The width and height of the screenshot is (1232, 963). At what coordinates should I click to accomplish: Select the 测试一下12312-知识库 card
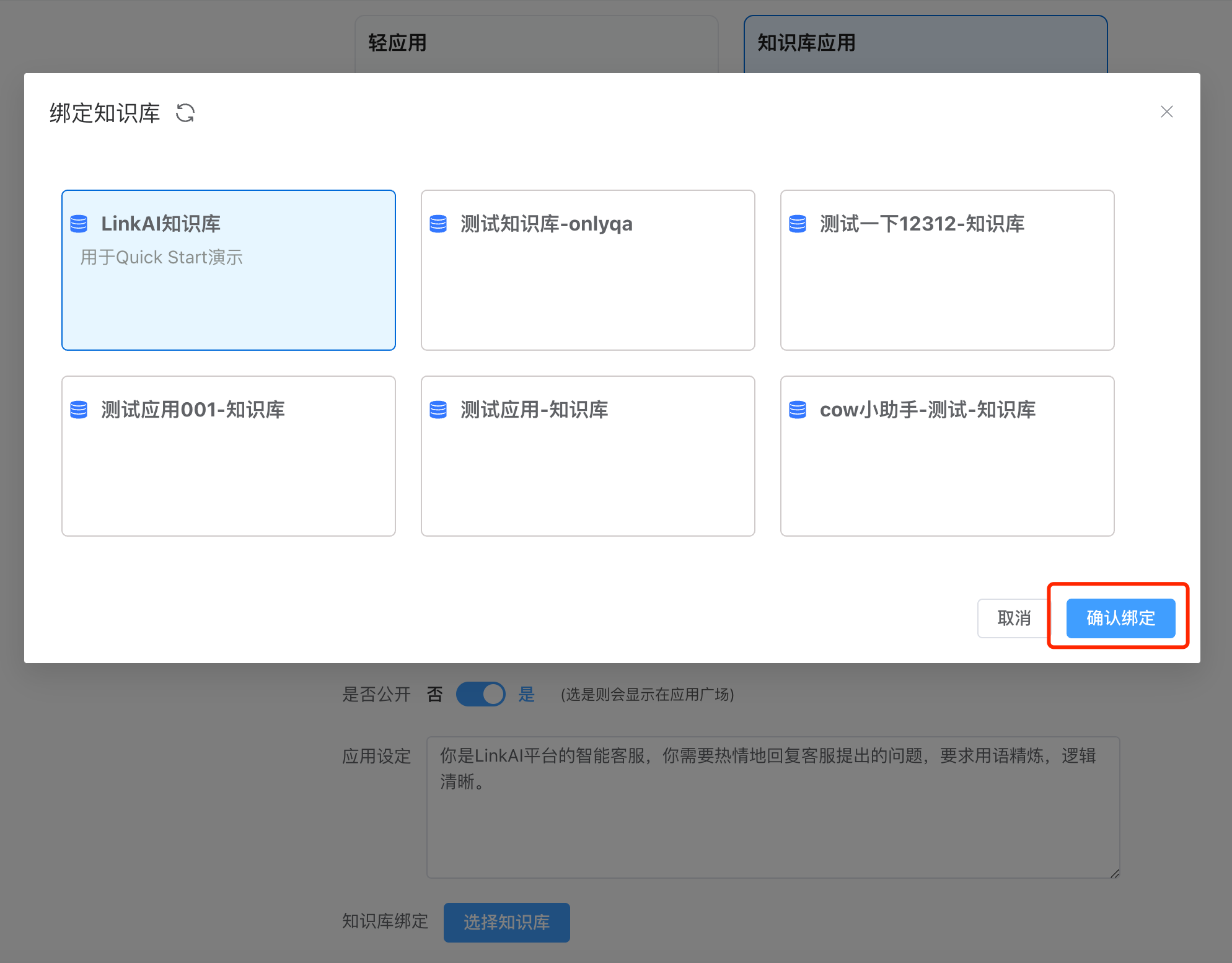(x=948, y=270)
